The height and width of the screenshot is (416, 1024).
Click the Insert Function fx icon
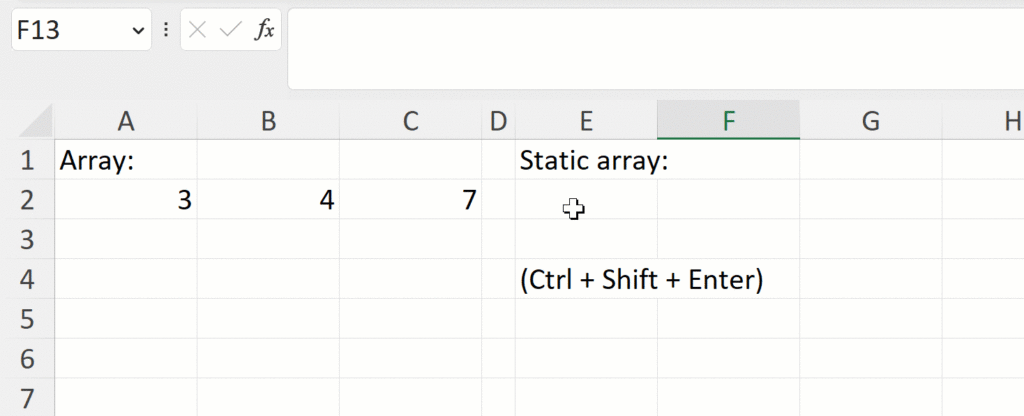pos(264,30)
